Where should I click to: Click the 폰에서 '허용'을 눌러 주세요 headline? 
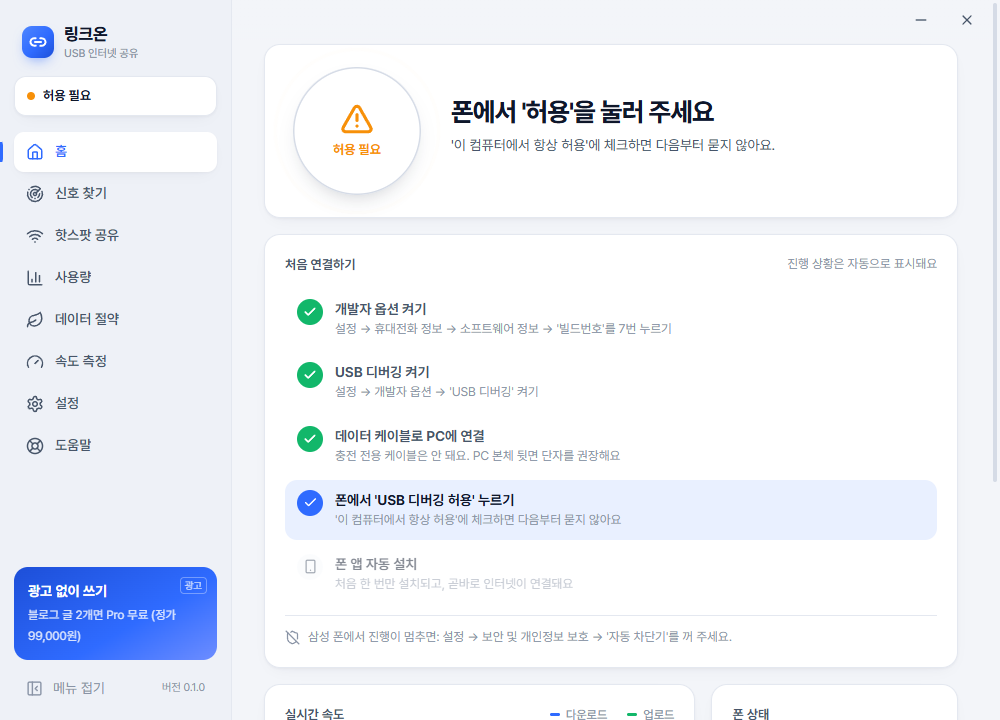click(x=582, y=112)
